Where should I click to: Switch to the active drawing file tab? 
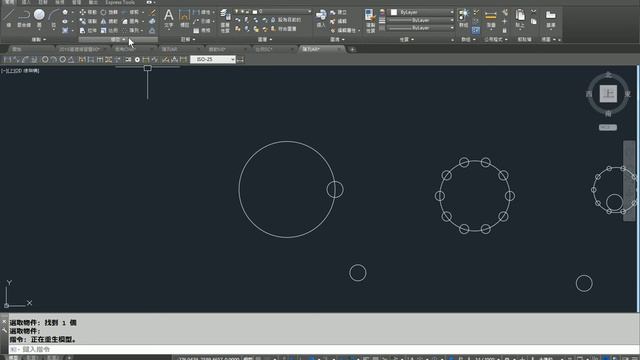tap(322, 49)
